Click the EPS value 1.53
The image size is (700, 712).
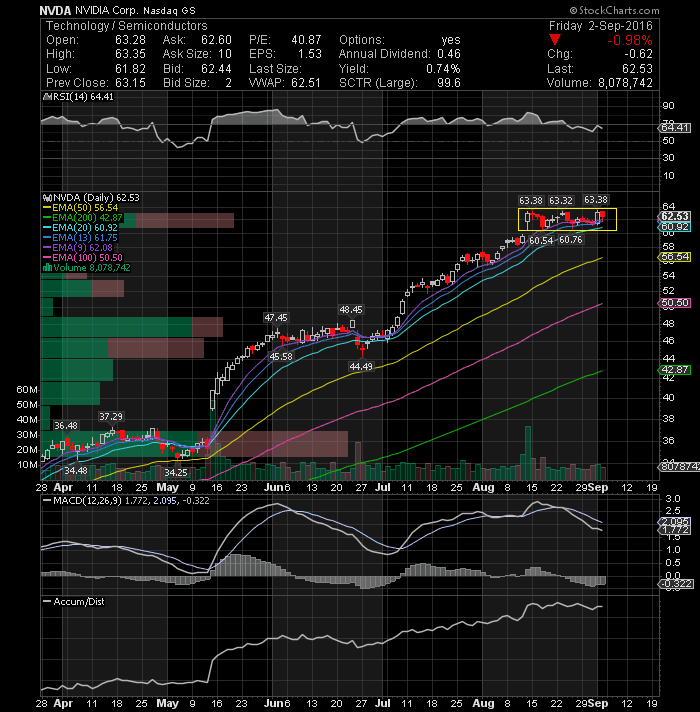click(x=310, y=54)
